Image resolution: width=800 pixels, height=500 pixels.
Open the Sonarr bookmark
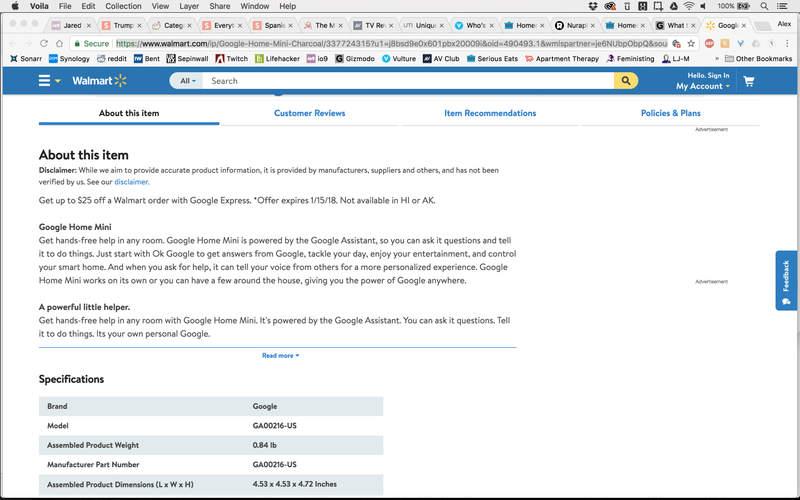(26, 59)
